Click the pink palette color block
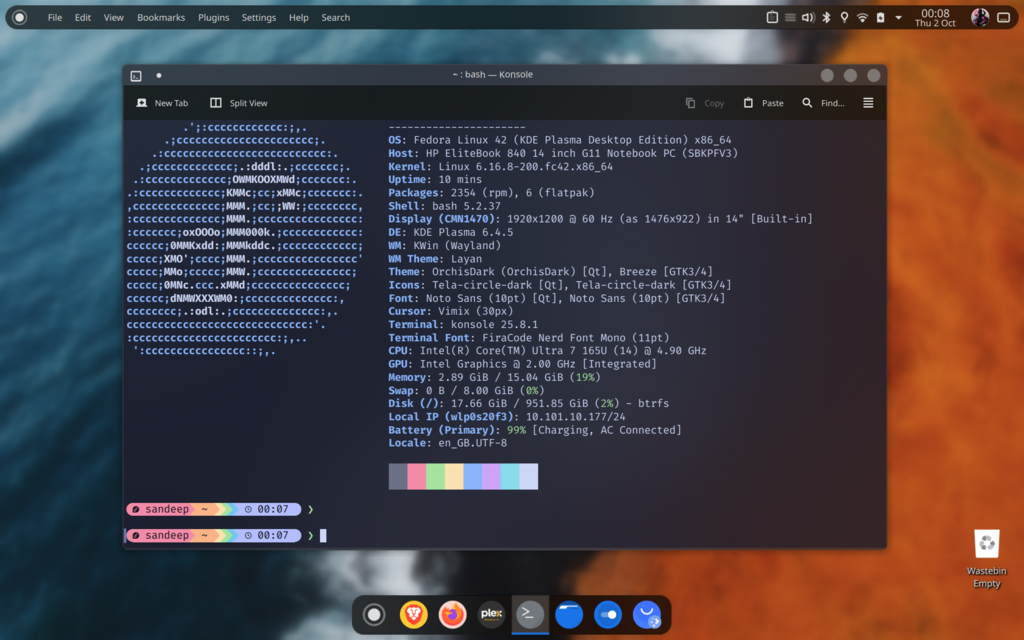The image size is (1024, 640). click(417, 477)
